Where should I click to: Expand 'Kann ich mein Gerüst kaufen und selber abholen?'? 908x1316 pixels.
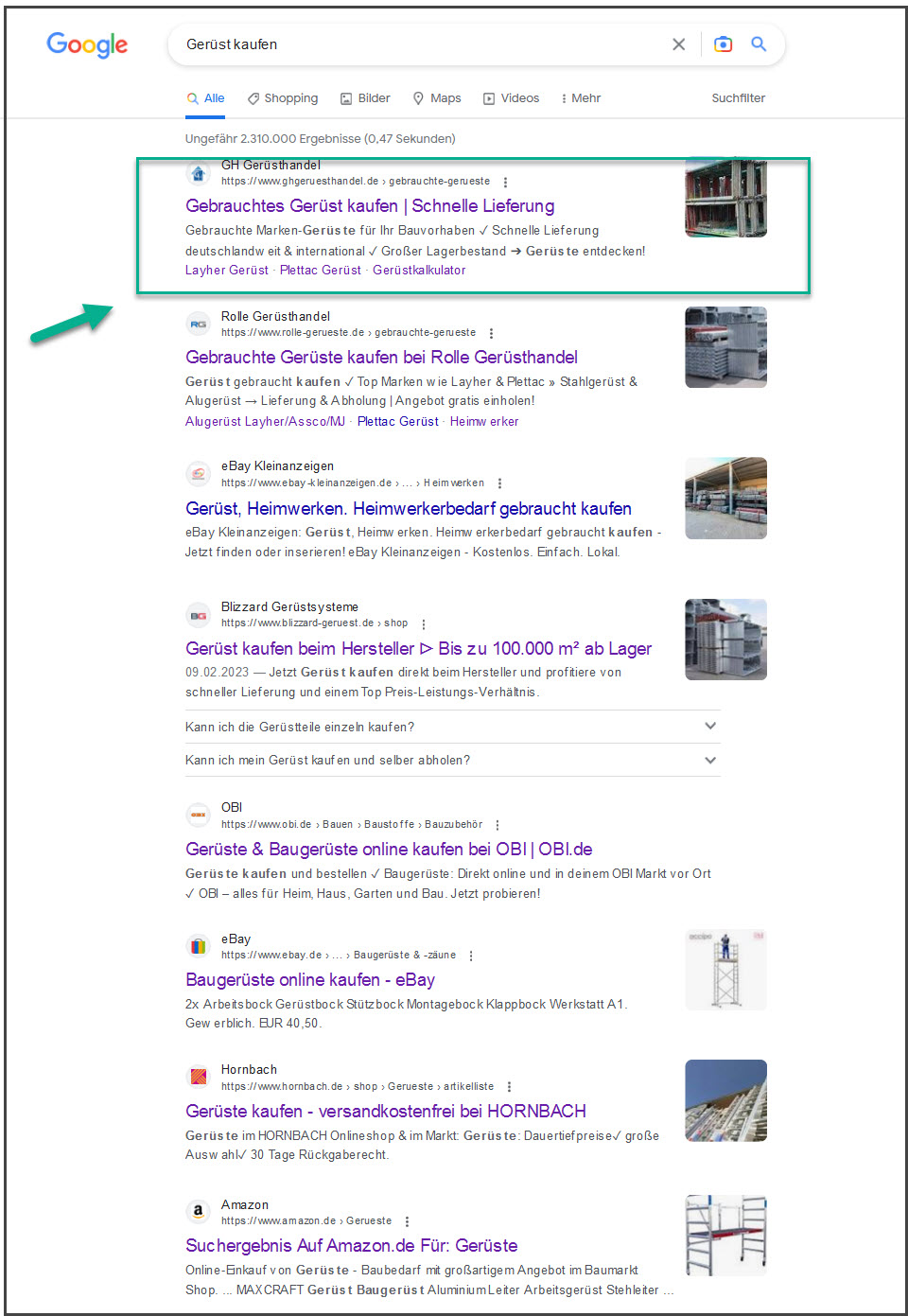pyautogui.click(x=452, y=760)
